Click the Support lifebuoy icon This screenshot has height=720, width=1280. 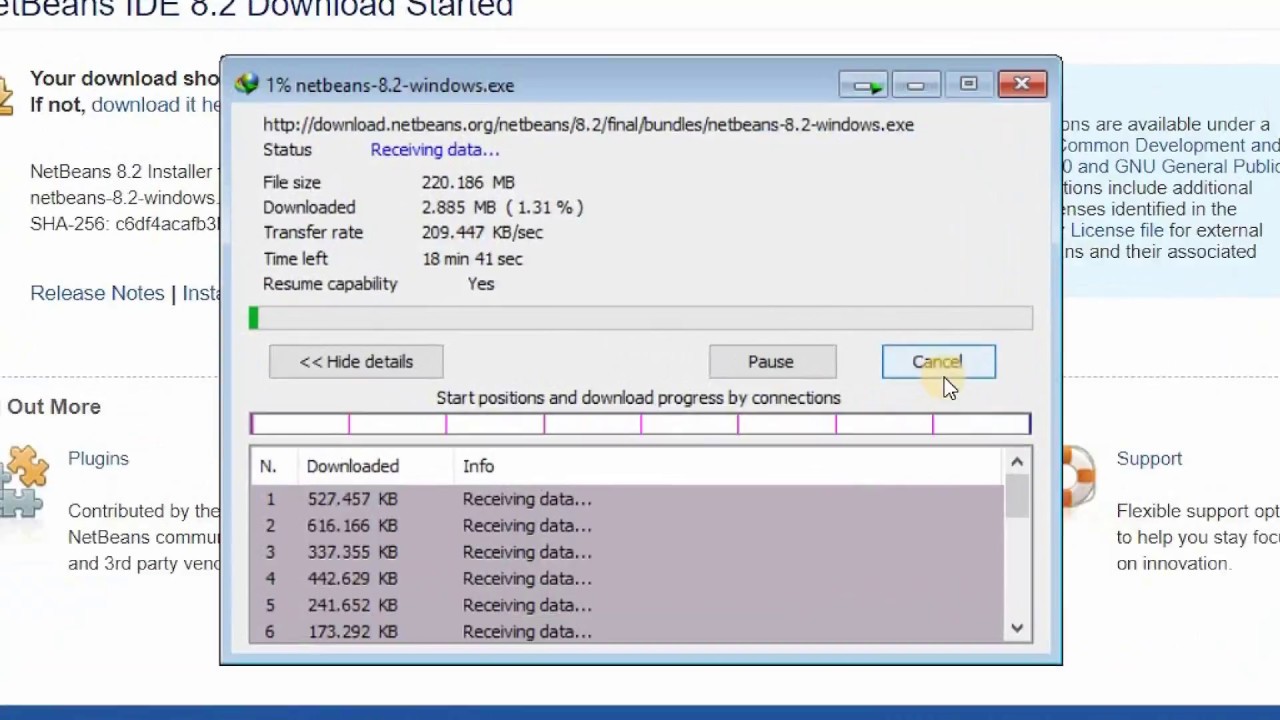tap(1080, 476)
